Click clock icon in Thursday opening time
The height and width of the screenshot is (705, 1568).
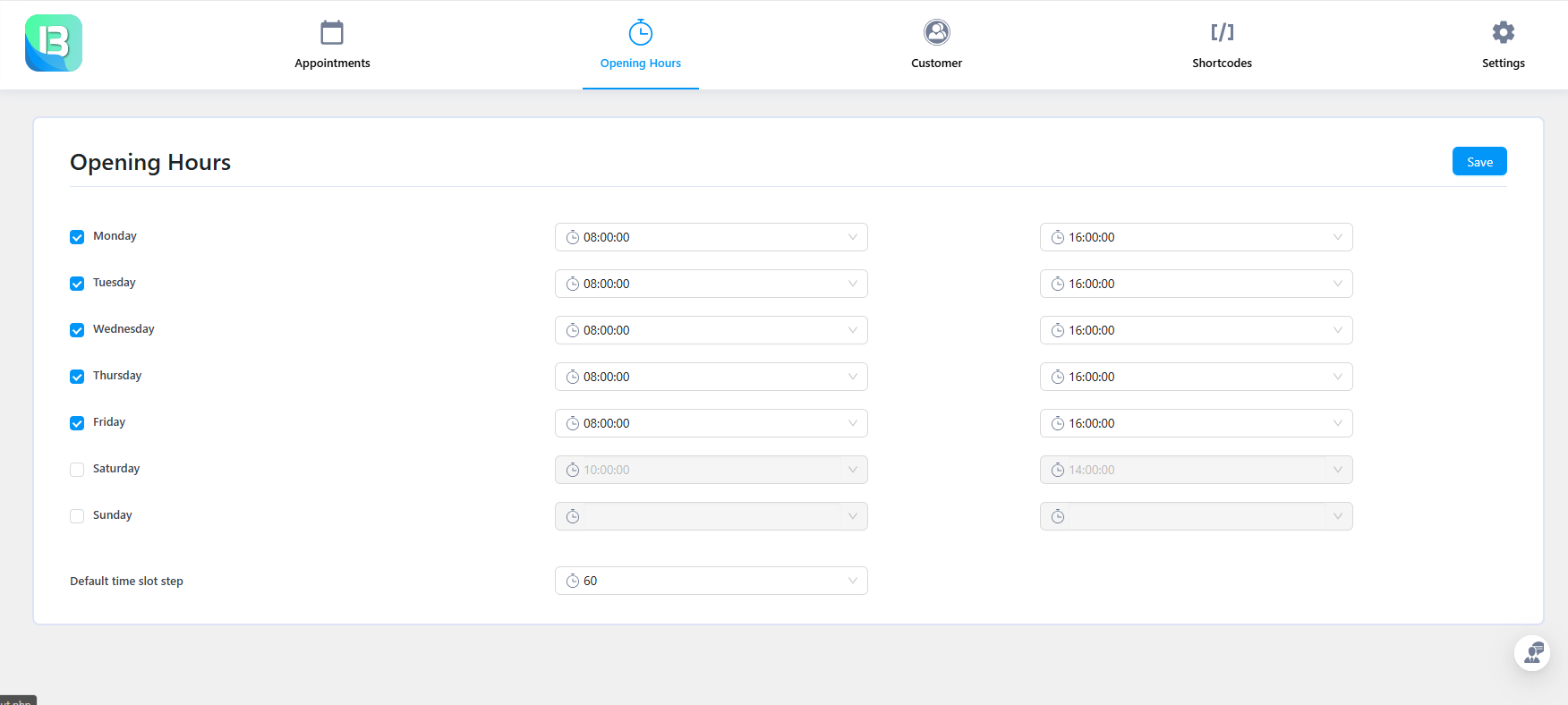573,377
